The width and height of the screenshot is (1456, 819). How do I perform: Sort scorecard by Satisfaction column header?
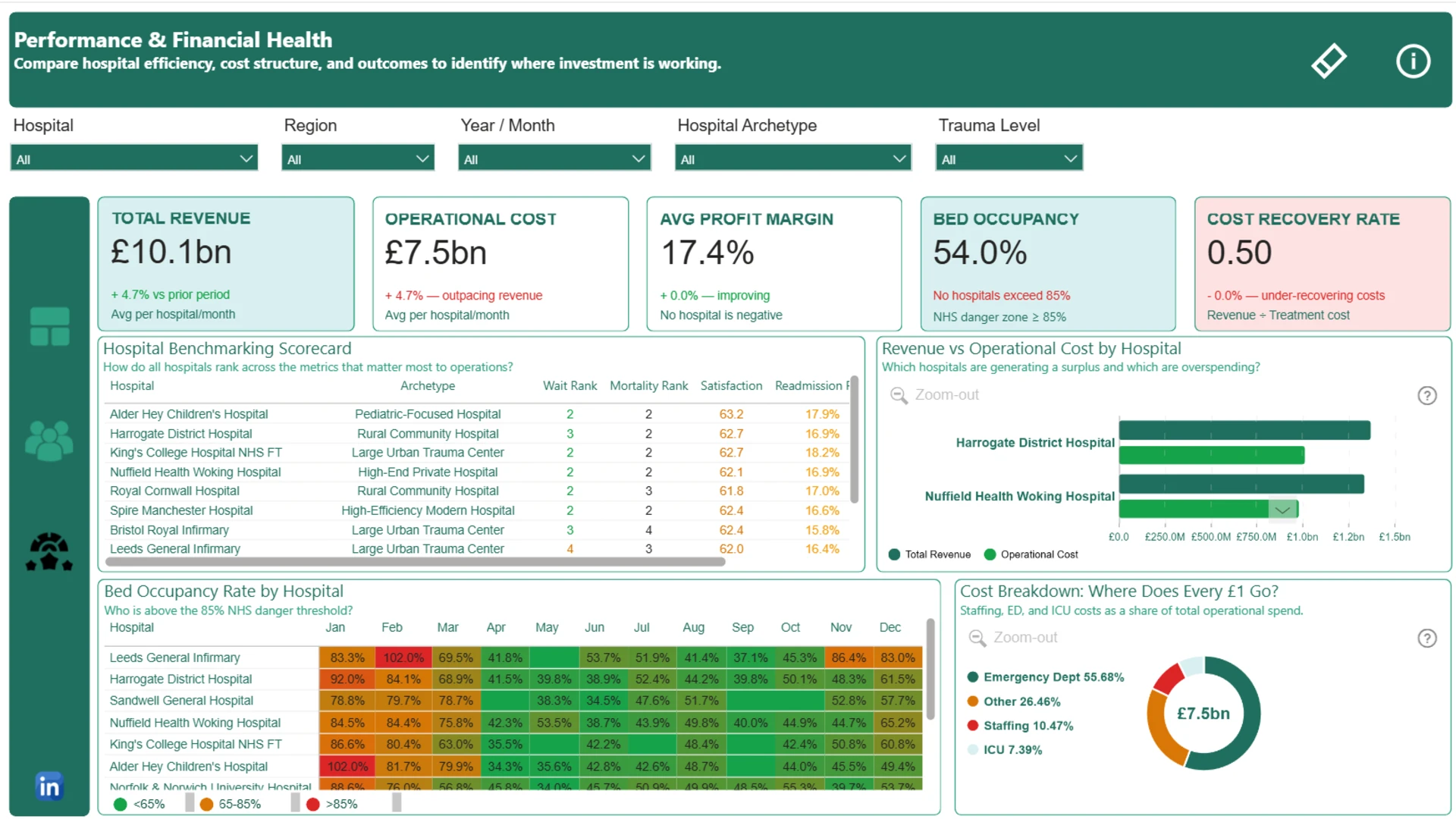point(731,386)
